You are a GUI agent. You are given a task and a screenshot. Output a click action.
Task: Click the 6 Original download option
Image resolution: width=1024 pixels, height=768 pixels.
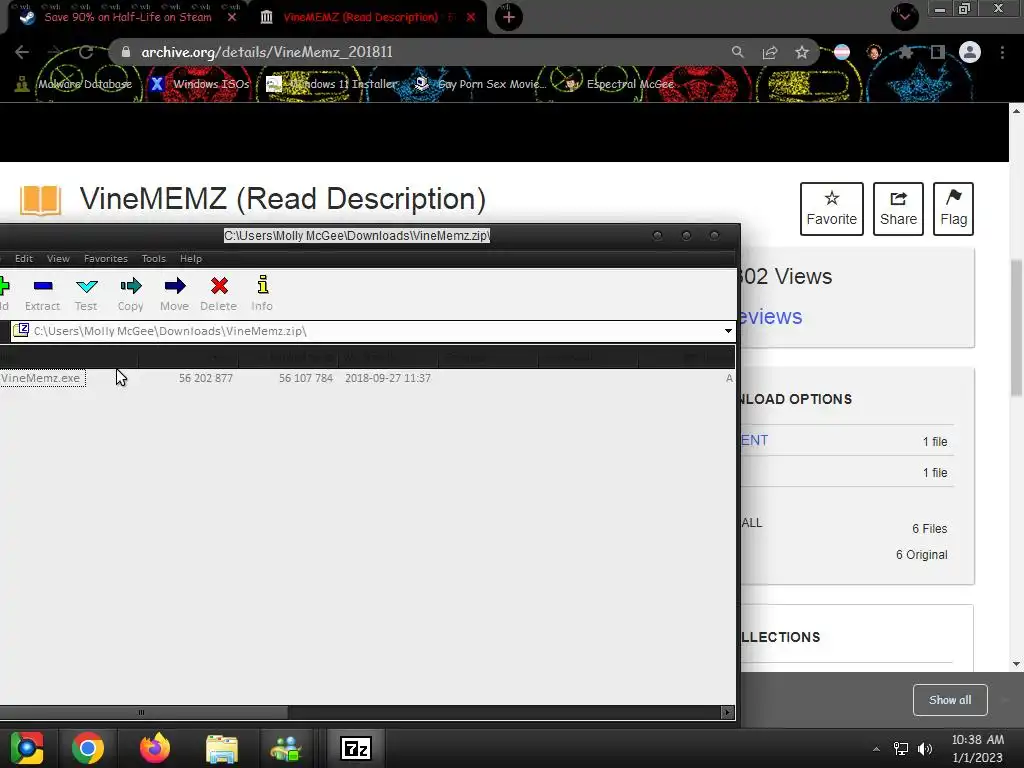pyautogui.click(x=921, y=555)
